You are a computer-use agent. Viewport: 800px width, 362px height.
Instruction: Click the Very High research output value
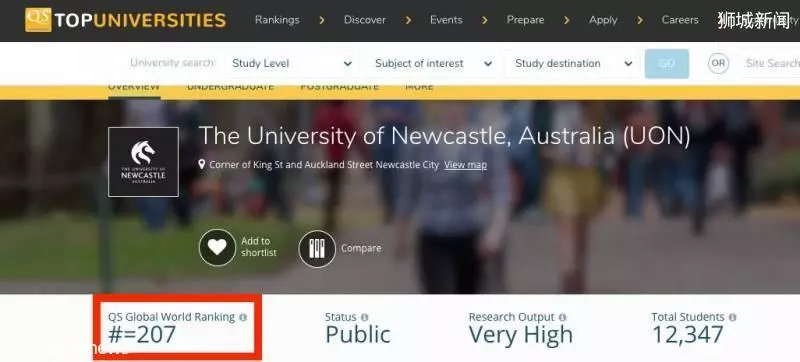coord(521,335)
